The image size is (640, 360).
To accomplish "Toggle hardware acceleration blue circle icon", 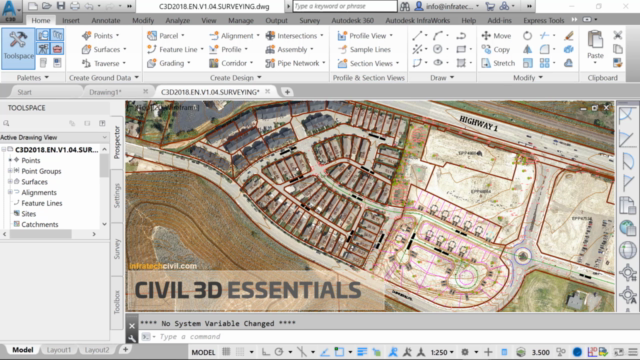I will 577,352.
